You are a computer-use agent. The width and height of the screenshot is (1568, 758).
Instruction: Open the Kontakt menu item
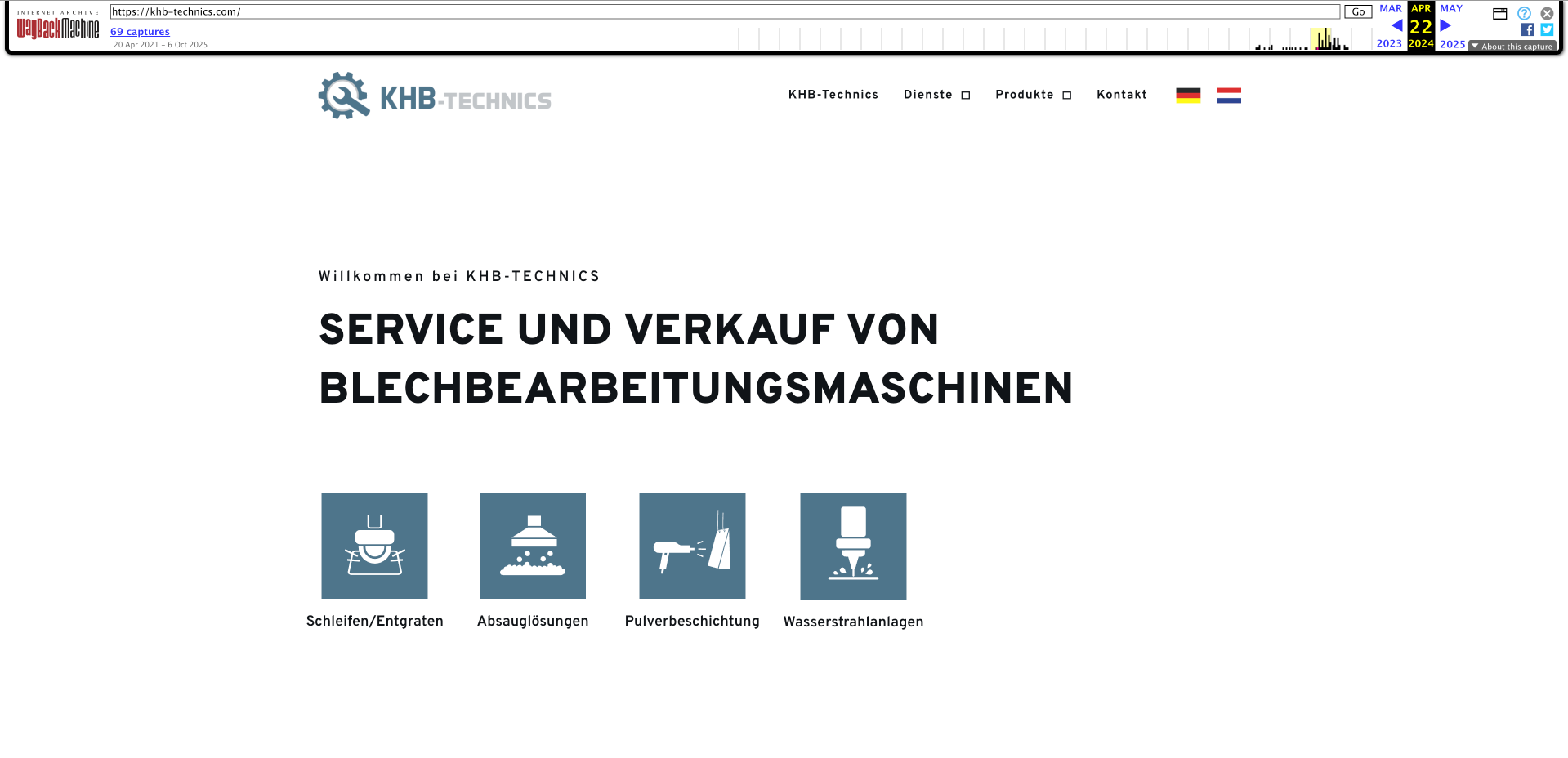1121,95
